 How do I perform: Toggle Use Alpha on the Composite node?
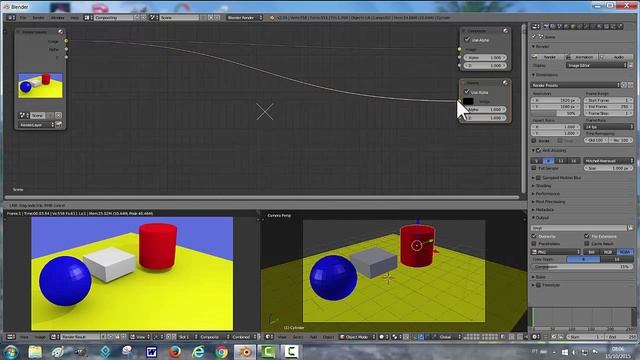pos(467,40)
